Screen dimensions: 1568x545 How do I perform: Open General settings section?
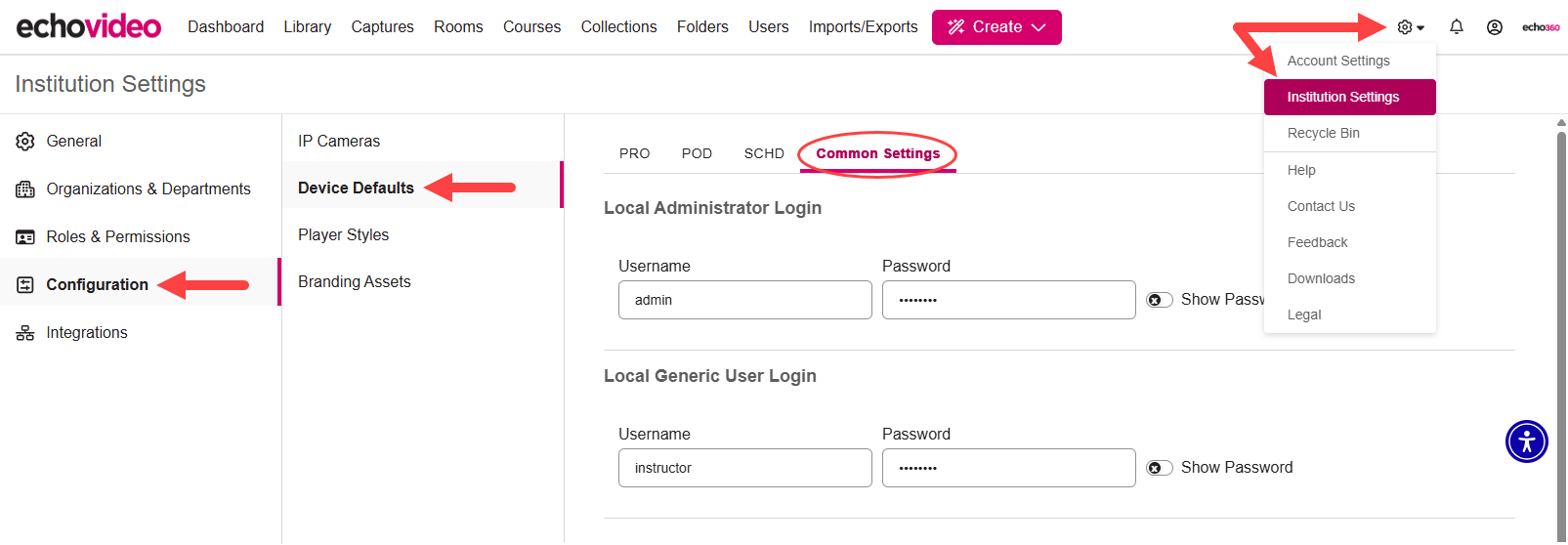tap(141, 142)
